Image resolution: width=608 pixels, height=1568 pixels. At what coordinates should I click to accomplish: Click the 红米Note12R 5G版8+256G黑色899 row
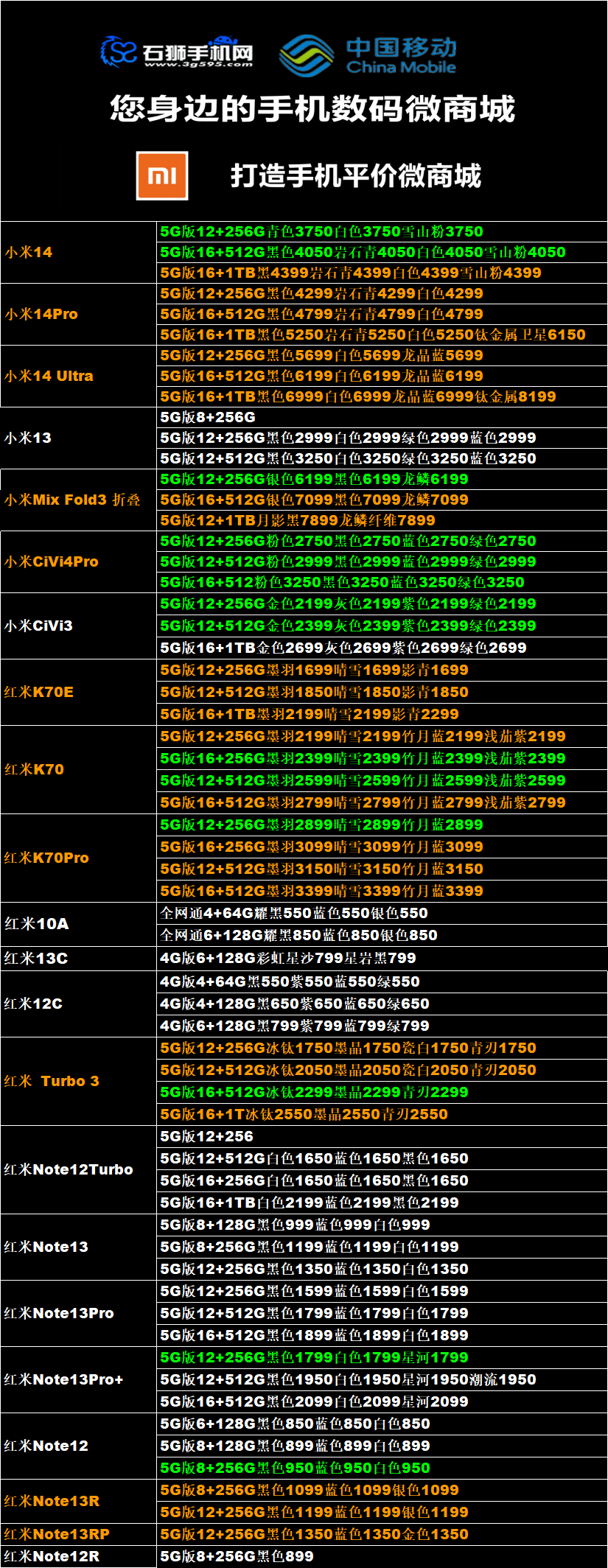(237, 1556)
